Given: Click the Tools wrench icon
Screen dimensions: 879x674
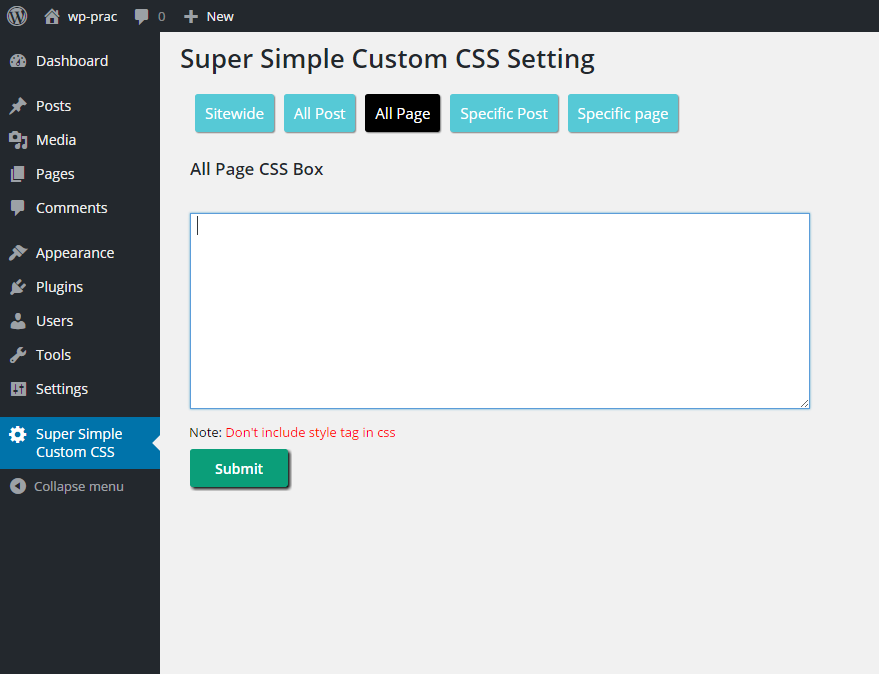Looking at the screenshot, I should point(18,355).
